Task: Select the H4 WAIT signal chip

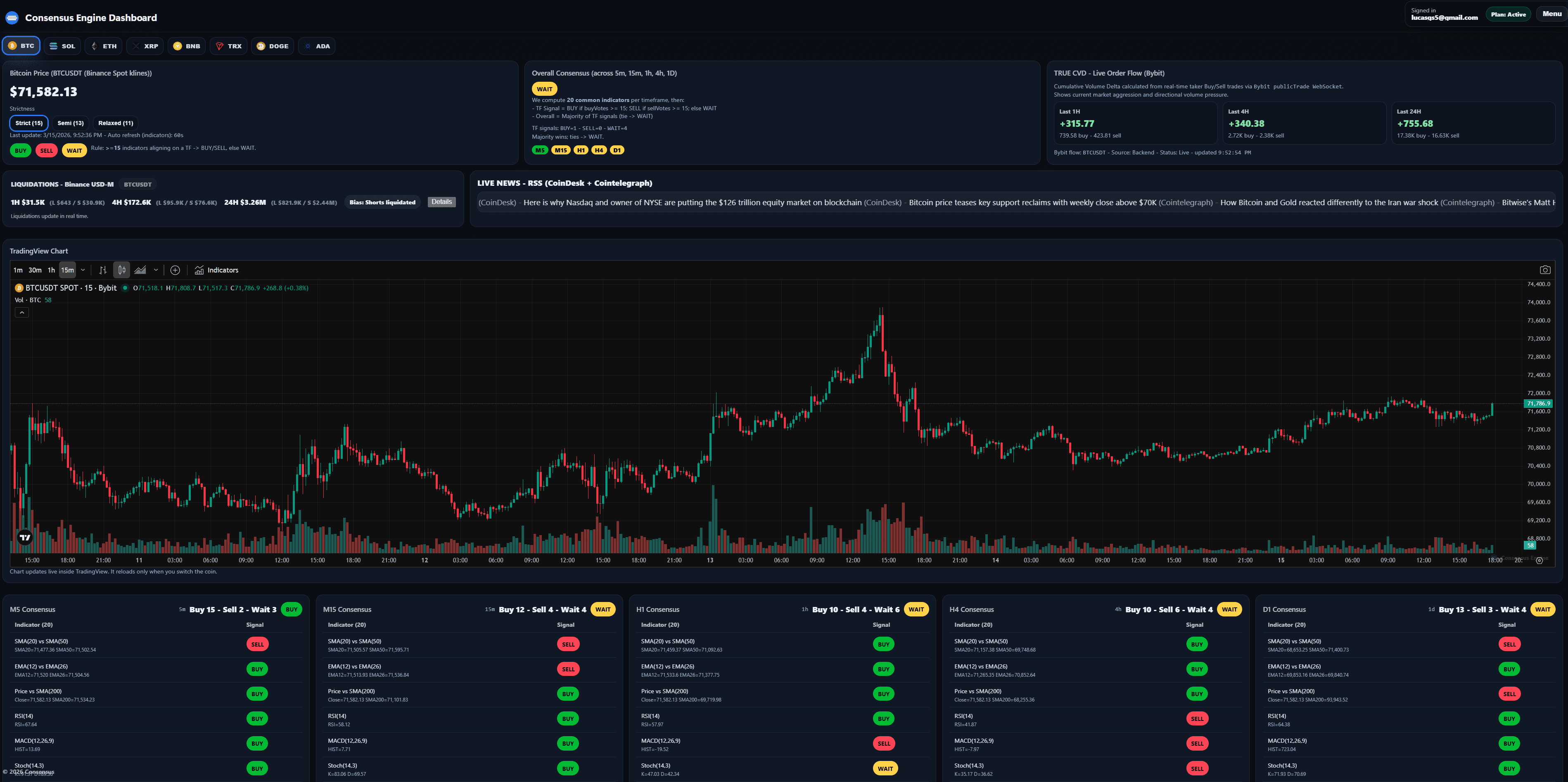Action: point(1229,609)
